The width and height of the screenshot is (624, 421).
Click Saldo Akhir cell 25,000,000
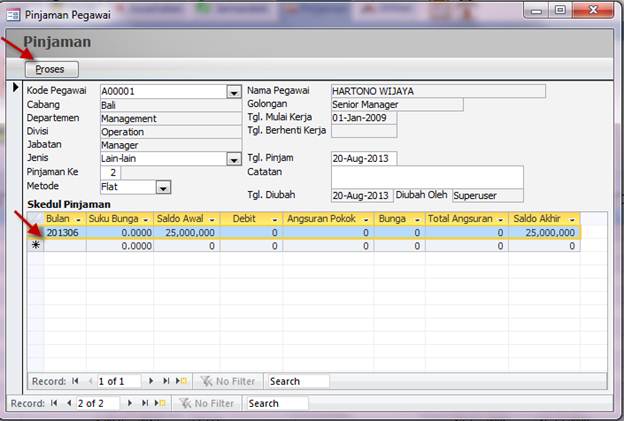[x=544, y=232]
